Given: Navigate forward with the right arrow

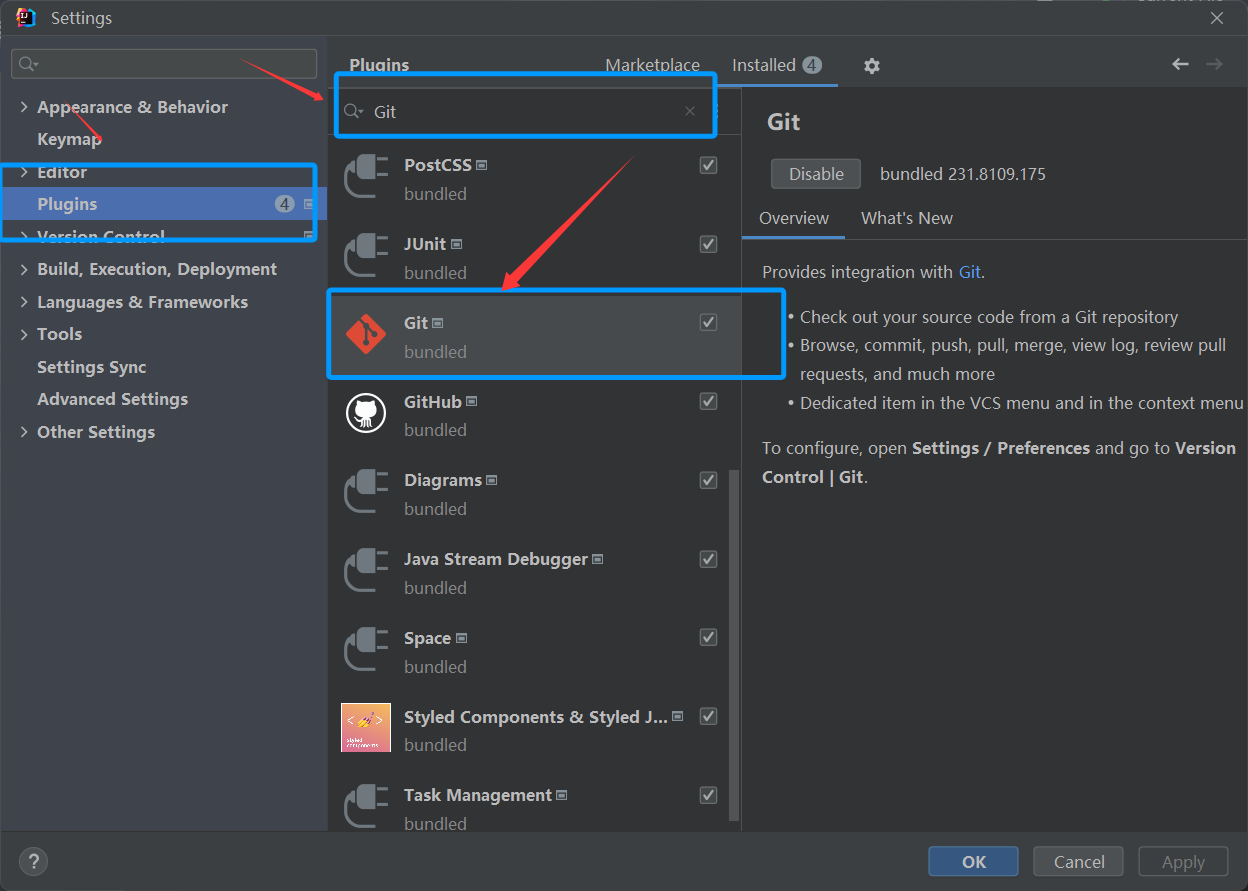Looking at the screenshot, I should [1214, 64].
